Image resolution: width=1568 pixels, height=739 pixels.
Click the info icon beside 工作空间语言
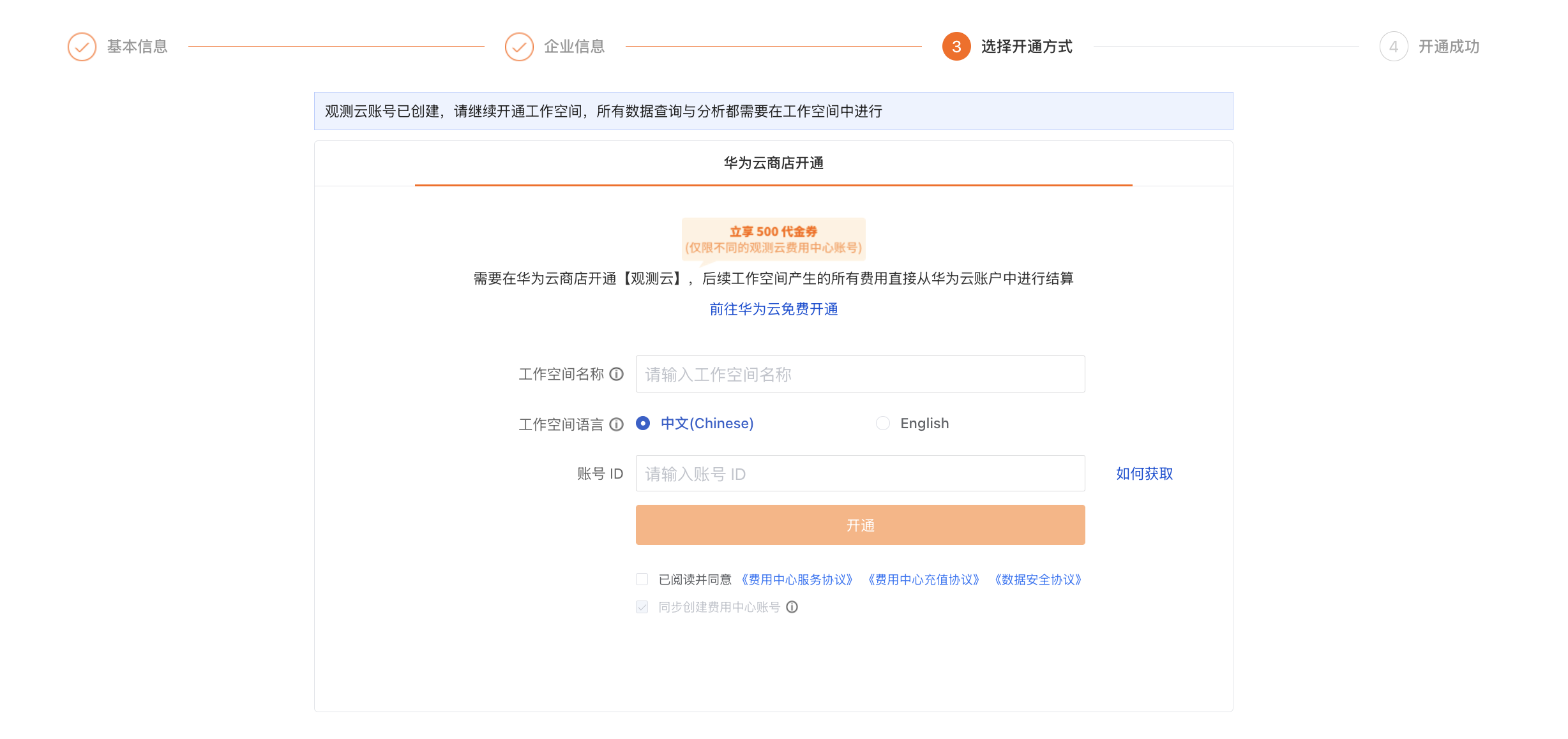point(616,424)
